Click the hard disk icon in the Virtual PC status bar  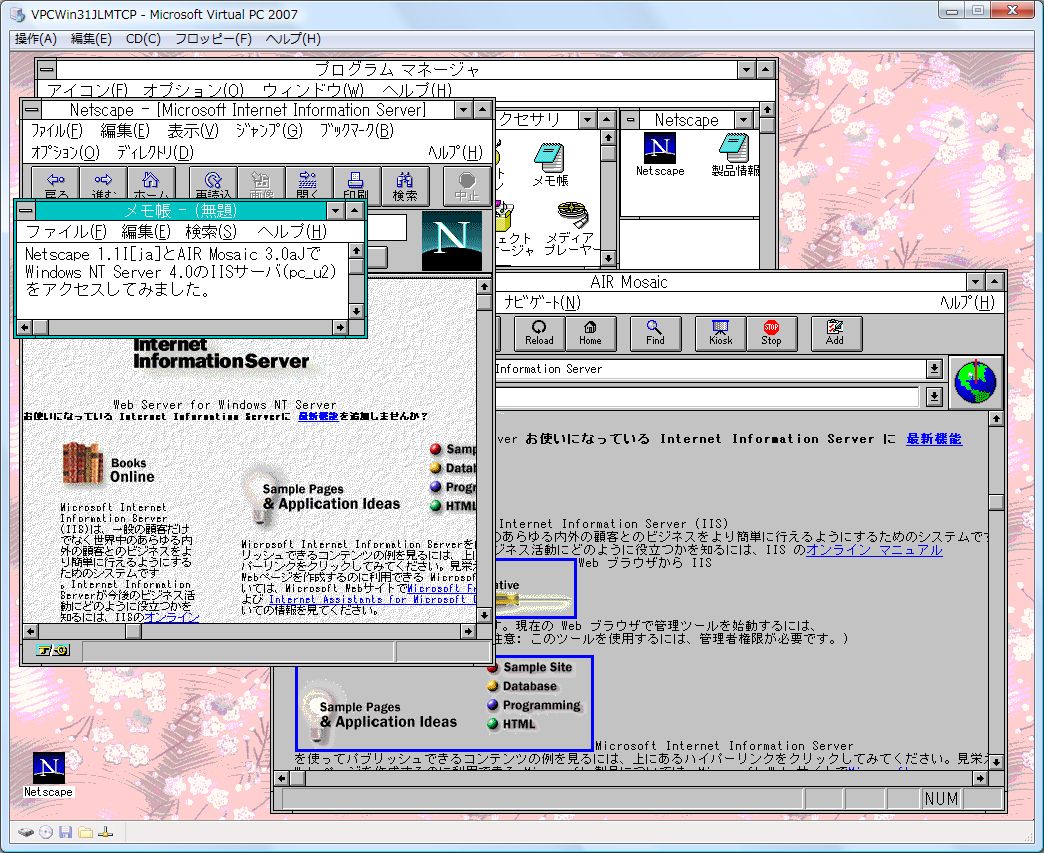coord(26,832)
